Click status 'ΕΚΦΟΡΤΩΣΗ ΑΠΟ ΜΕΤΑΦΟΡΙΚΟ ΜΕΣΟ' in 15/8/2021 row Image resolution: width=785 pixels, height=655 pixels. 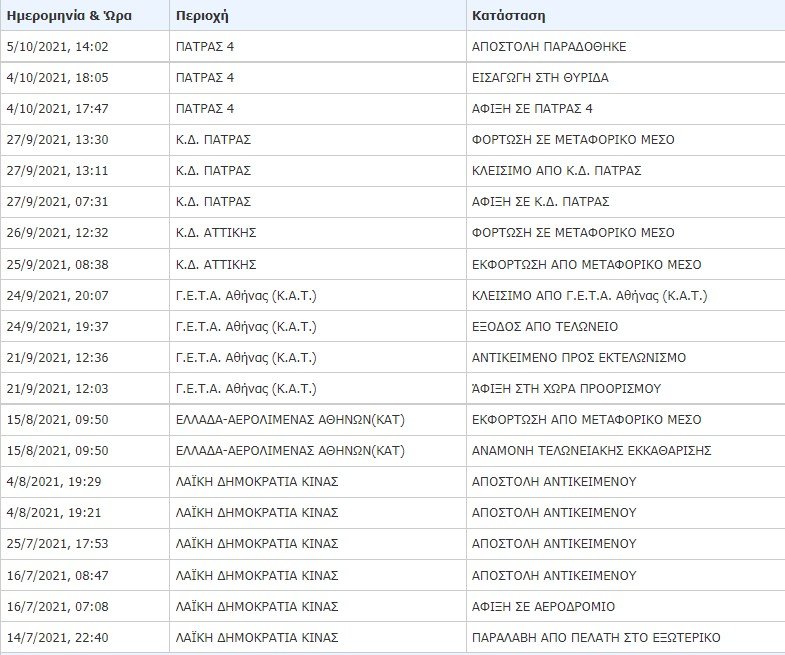point(586,420)
